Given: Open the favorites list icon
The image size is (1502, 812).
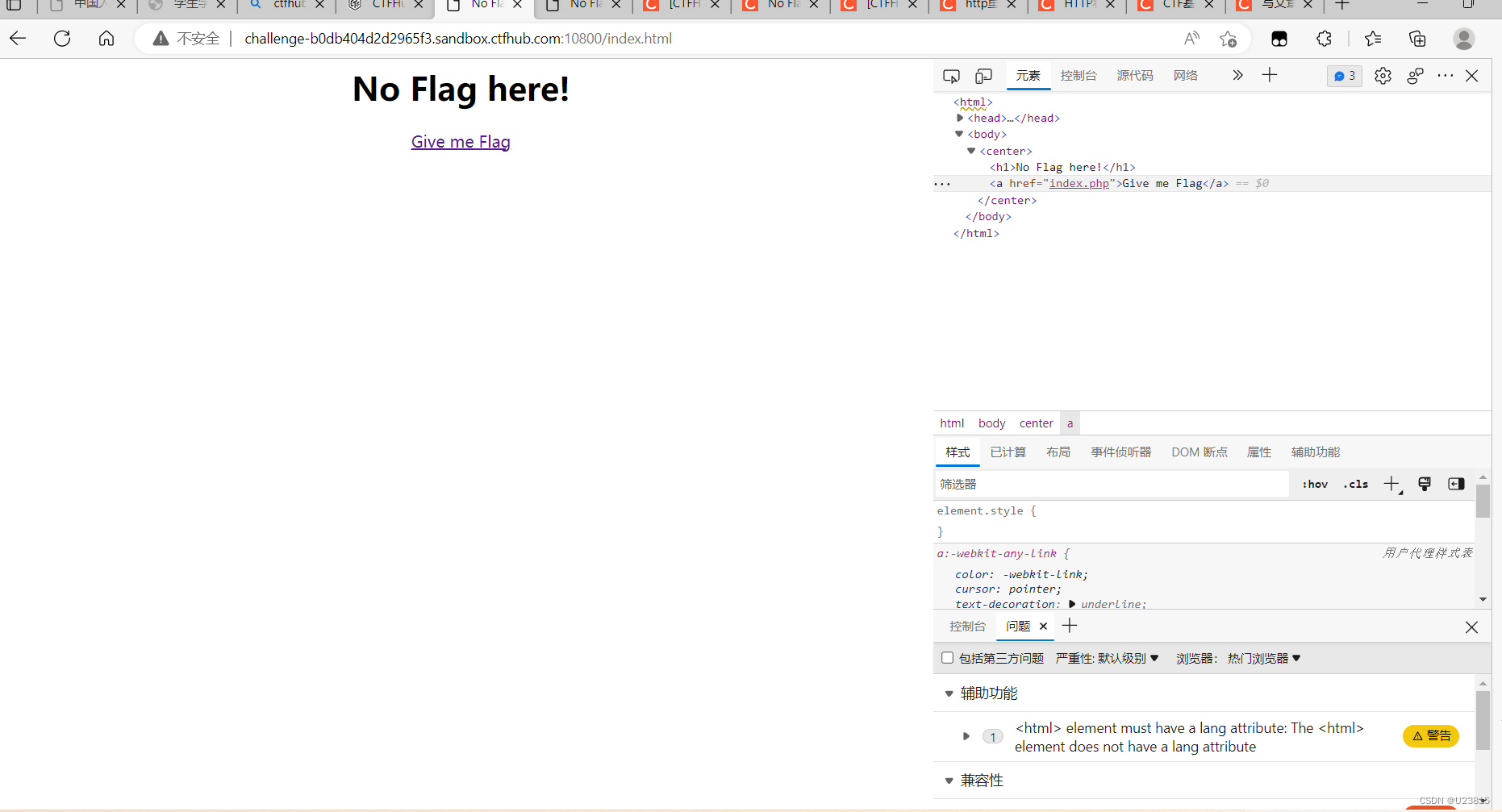Looking at the screenshot, I should tap(1373, 38).
